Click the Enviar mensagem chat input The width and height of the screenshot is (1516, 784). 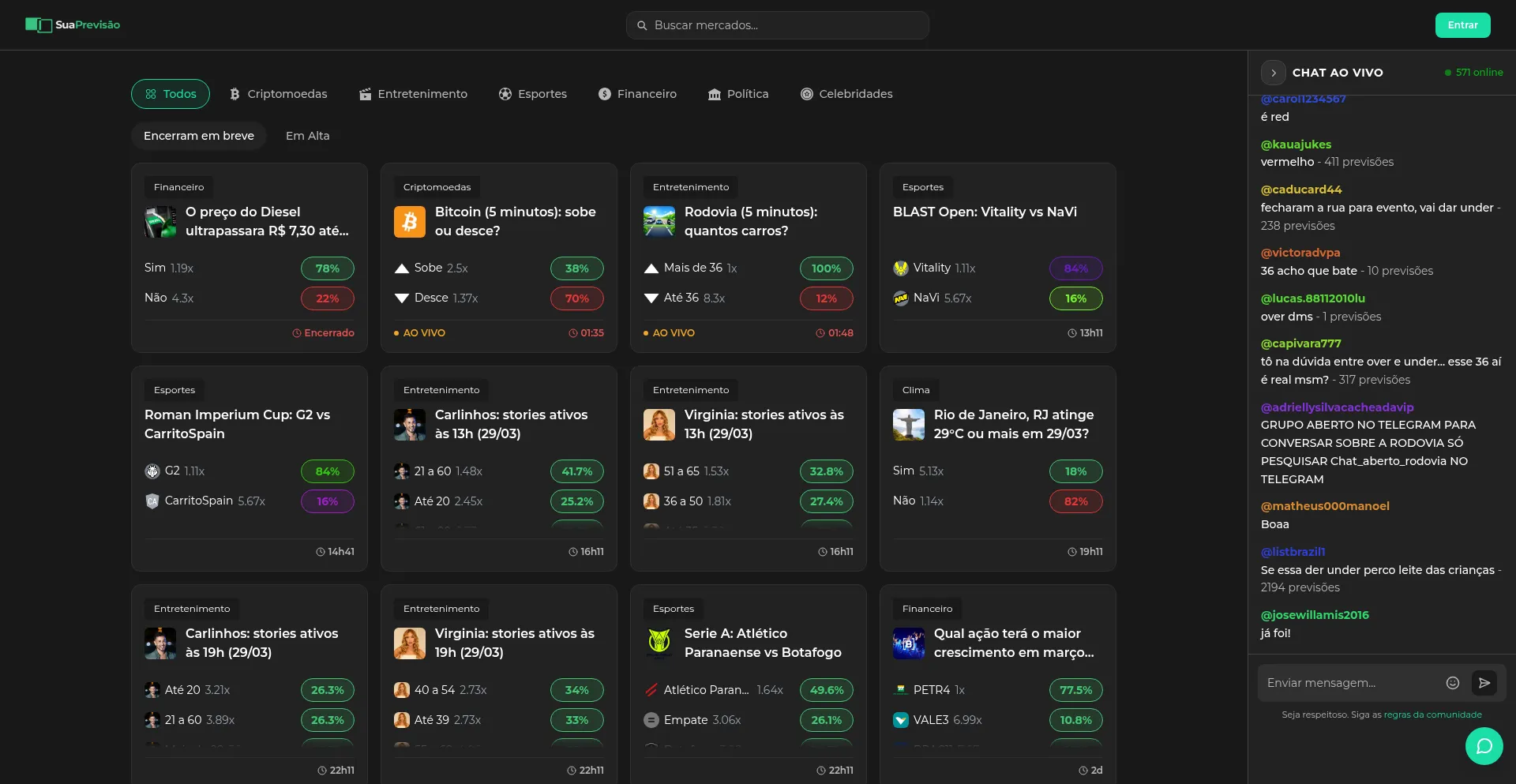pyautogui.click(x=1349, y=683)
